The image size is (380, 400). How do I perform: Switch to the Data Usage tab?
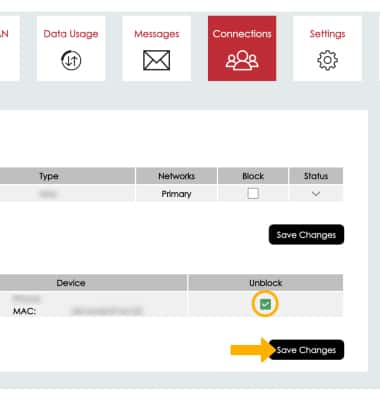[x=71, y=48]
